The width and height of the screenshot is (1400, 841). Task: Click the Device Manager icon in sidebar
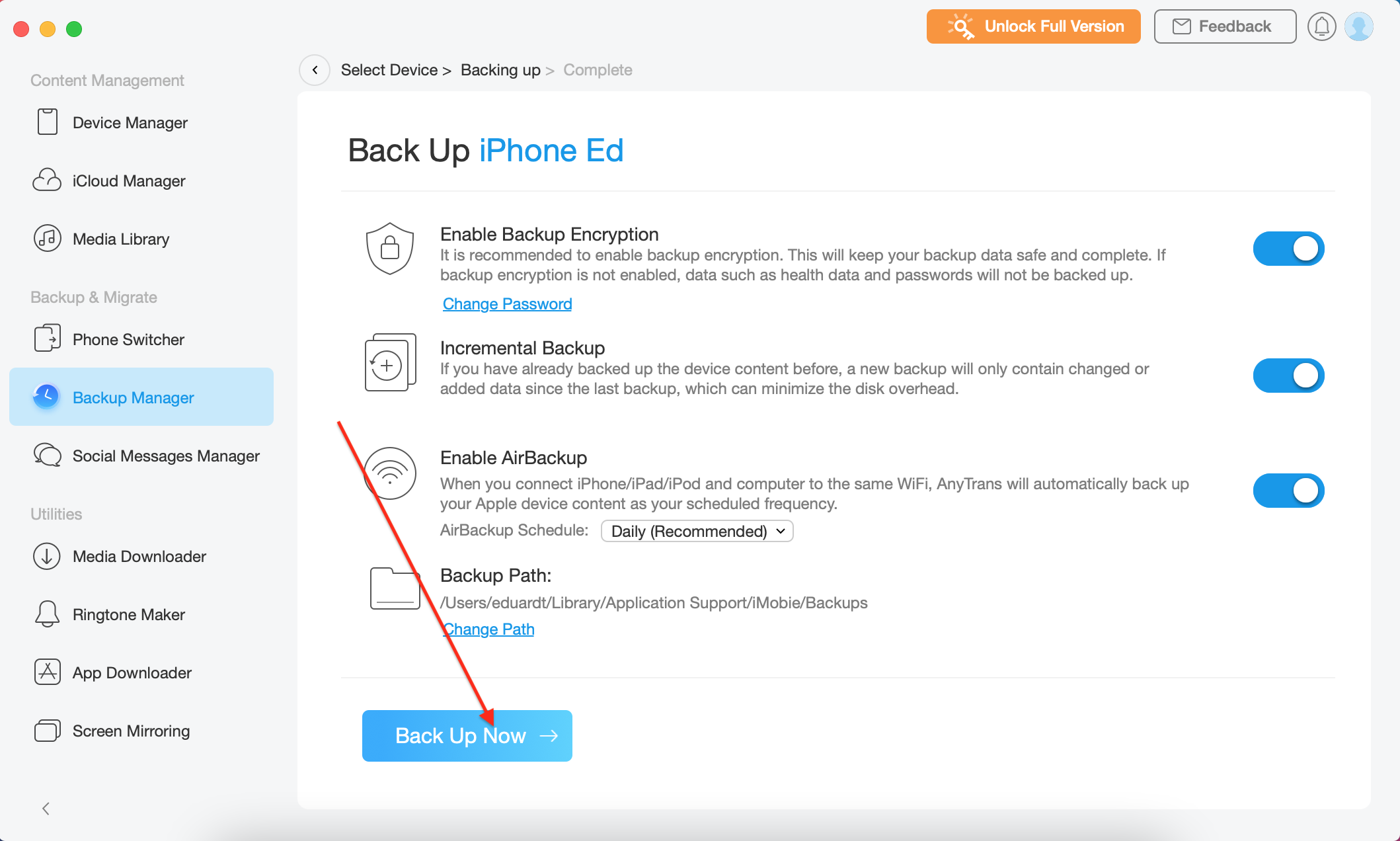47,122
